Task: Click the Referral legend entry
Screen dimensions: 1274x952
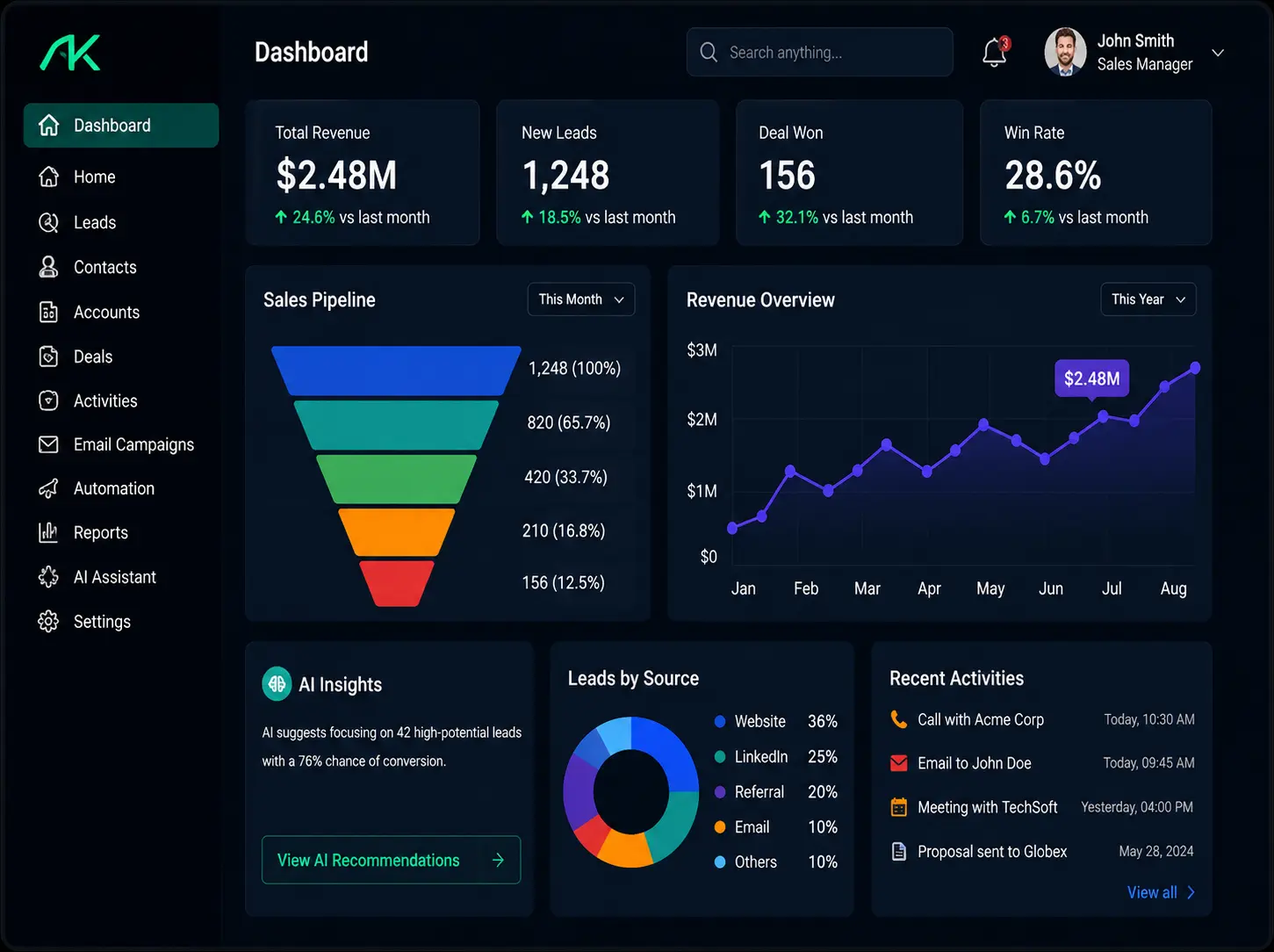Action: pos(775,791)
